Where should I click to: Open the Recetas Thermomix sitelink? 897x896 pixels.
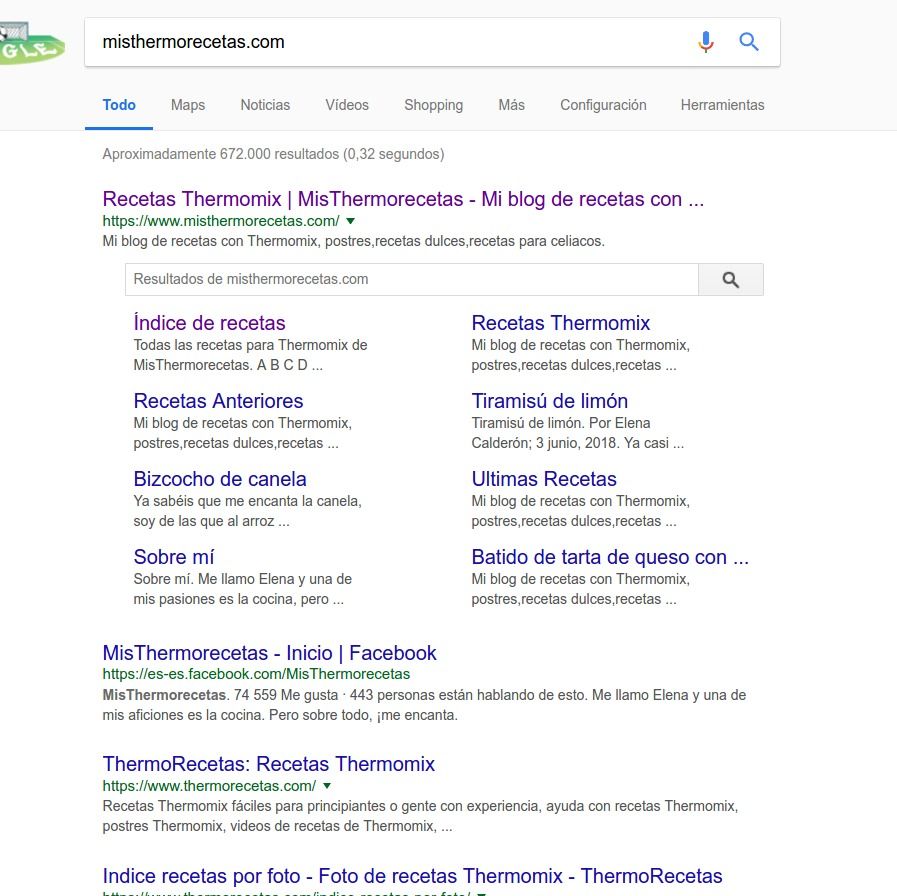(x=561, y=323)
